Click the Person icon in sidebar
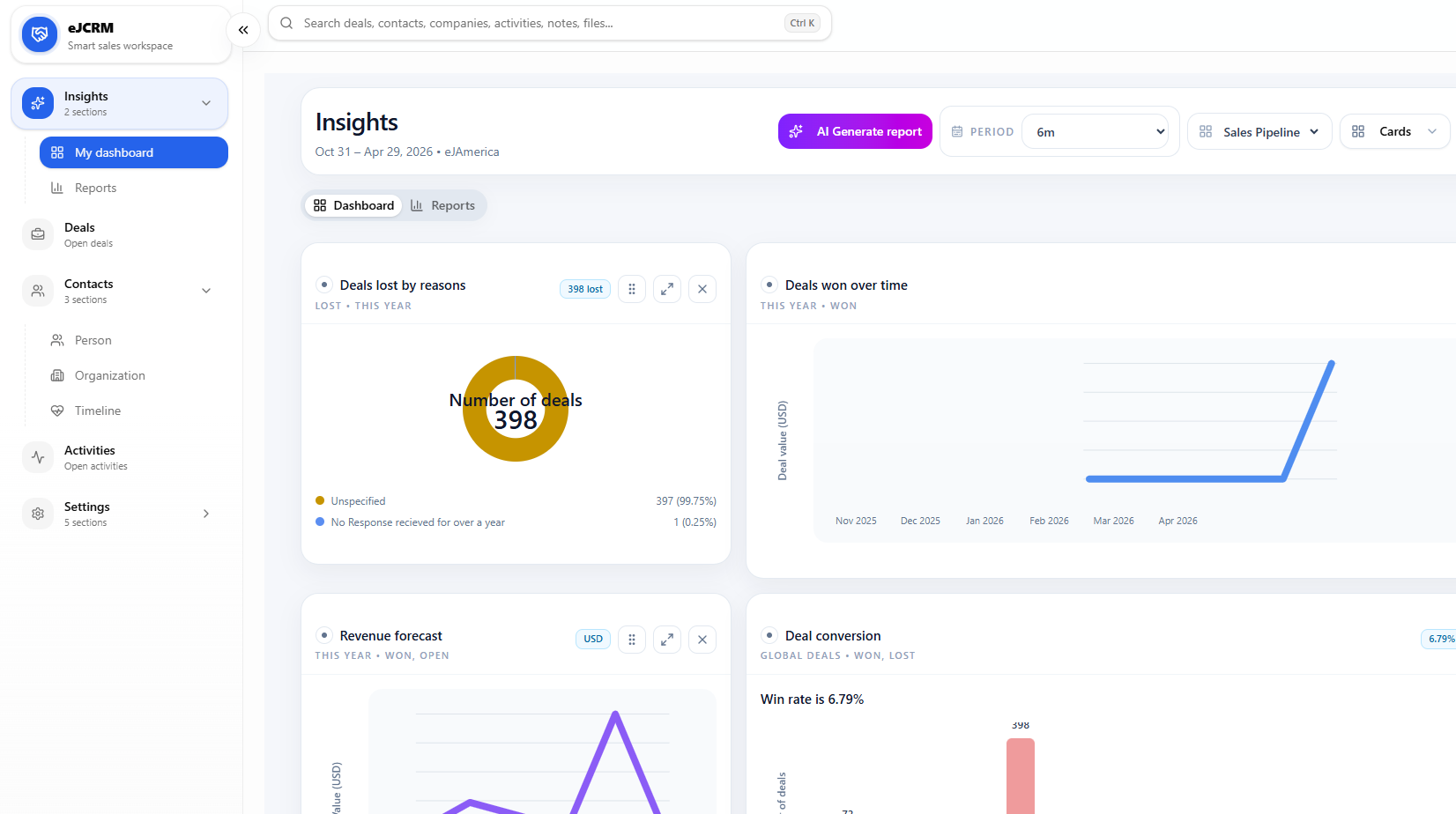Viewport: 1456px width, 814px height. (57, 340)
